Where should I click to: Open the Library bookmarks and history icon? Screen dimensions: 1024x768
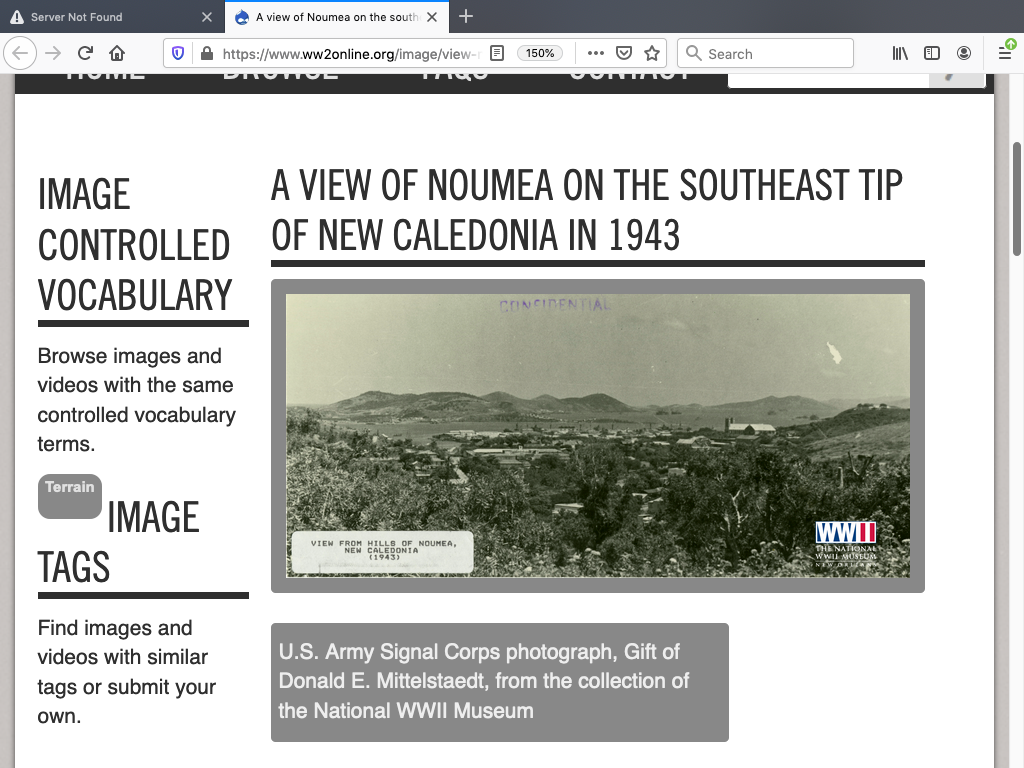[900, 53]
